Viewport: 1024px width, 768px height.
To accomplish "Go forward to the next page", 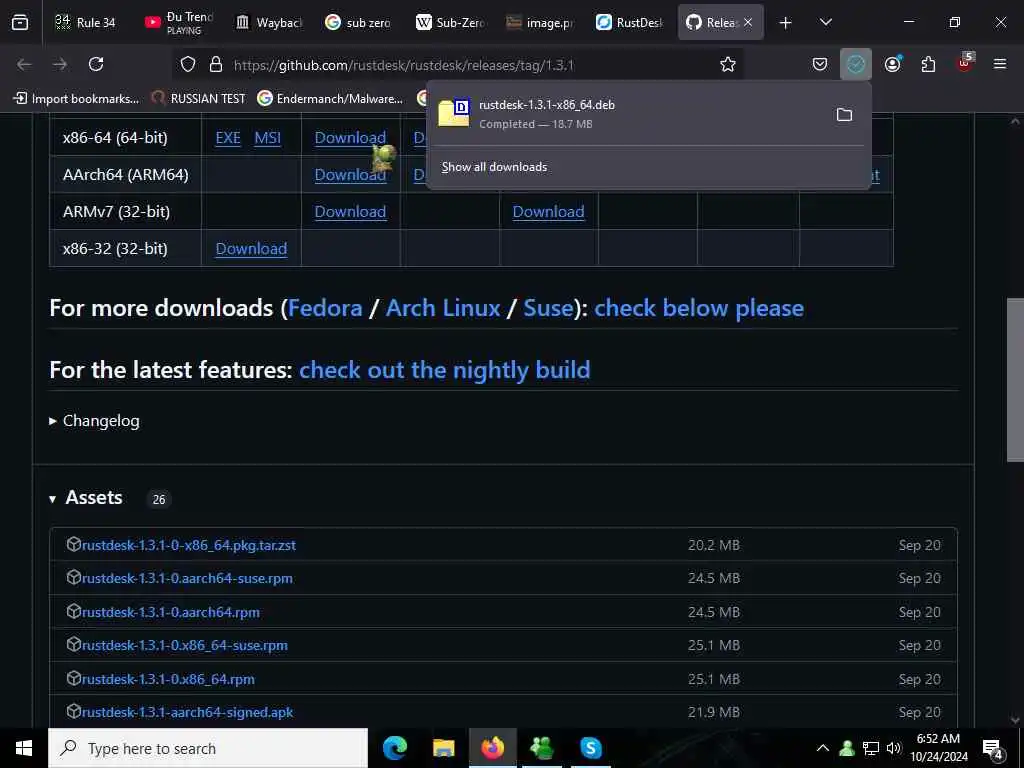I will tap(60, 64).
